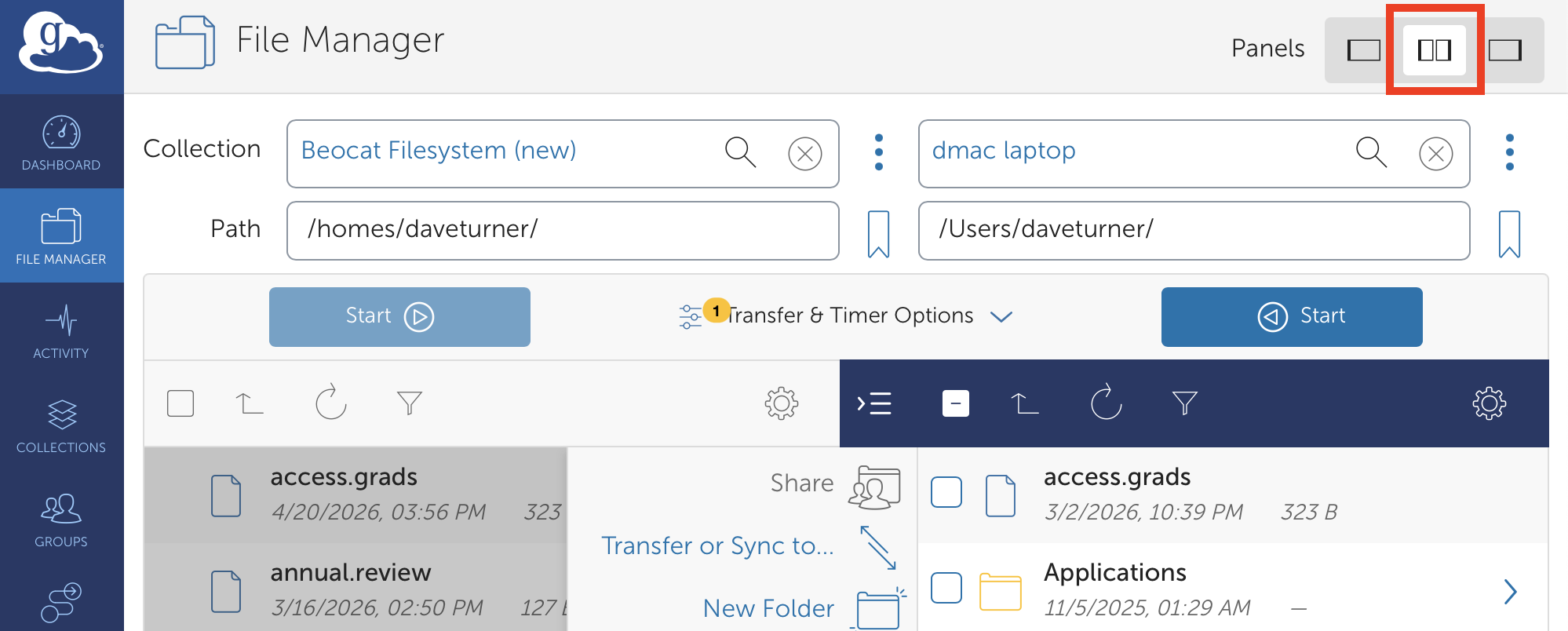Click the /Users/daveturner/ path field
The width and height of the screenshot is (1568, 631).
coord(1193,230)
